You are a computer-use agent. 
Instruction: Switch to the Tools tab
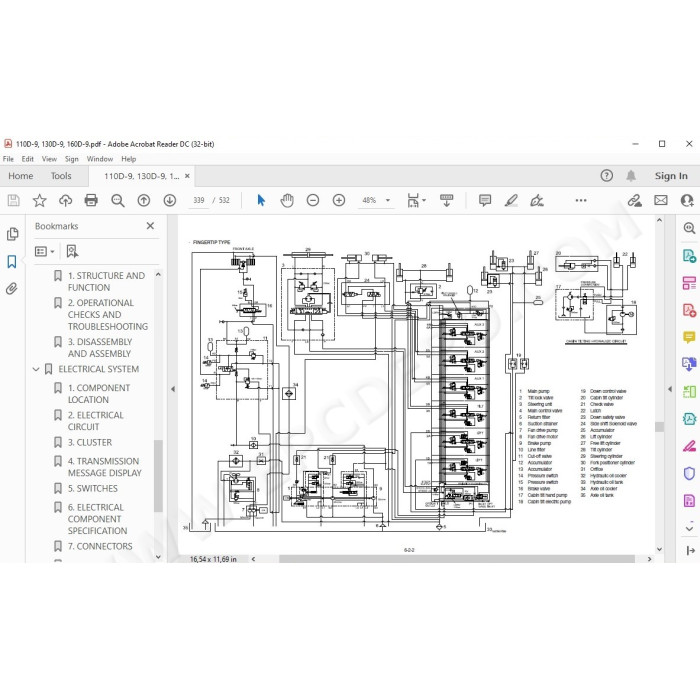(61, 176)
